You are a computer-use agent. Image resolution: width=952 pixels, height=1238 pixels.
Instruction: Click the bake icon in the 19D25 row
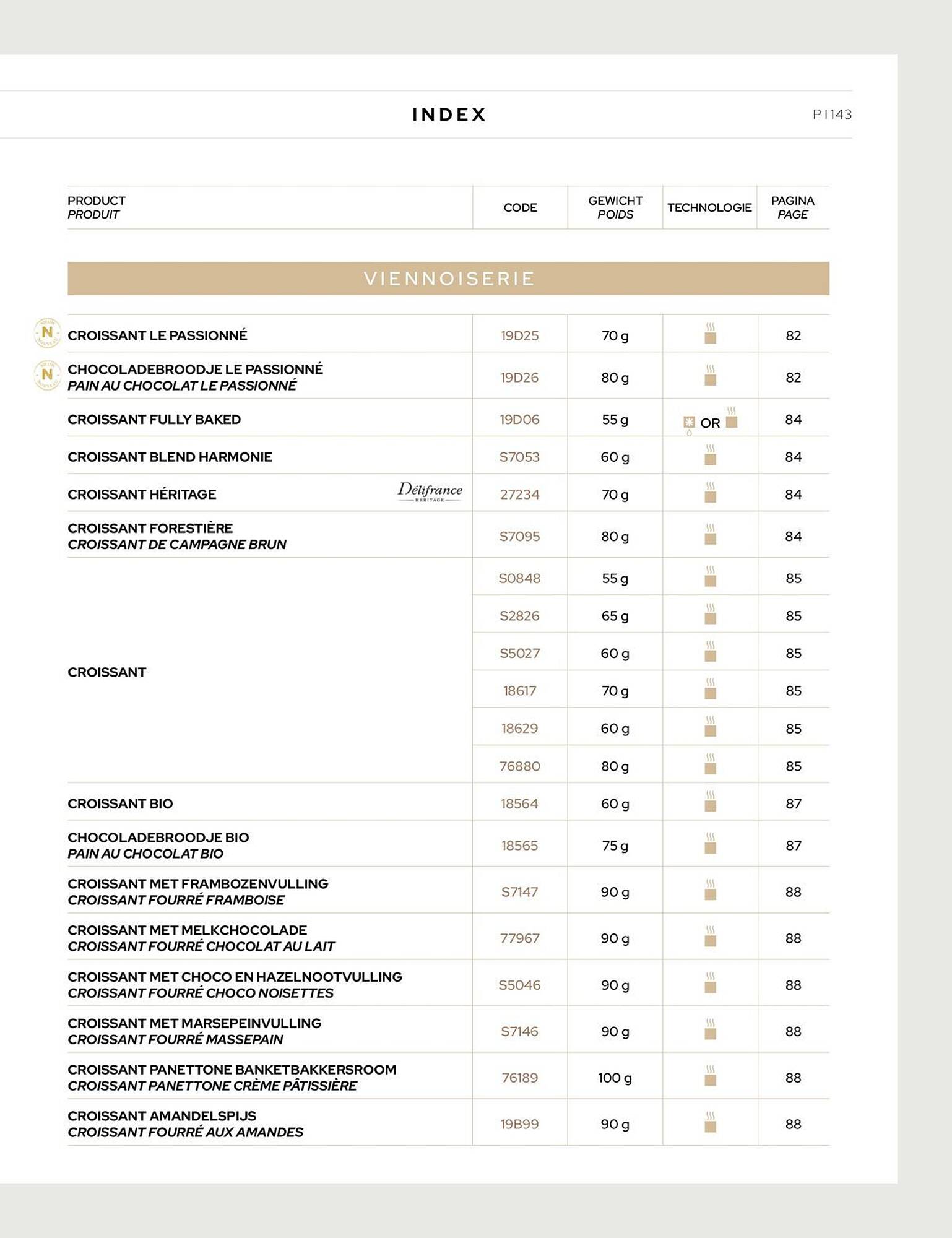coord(711,334)
